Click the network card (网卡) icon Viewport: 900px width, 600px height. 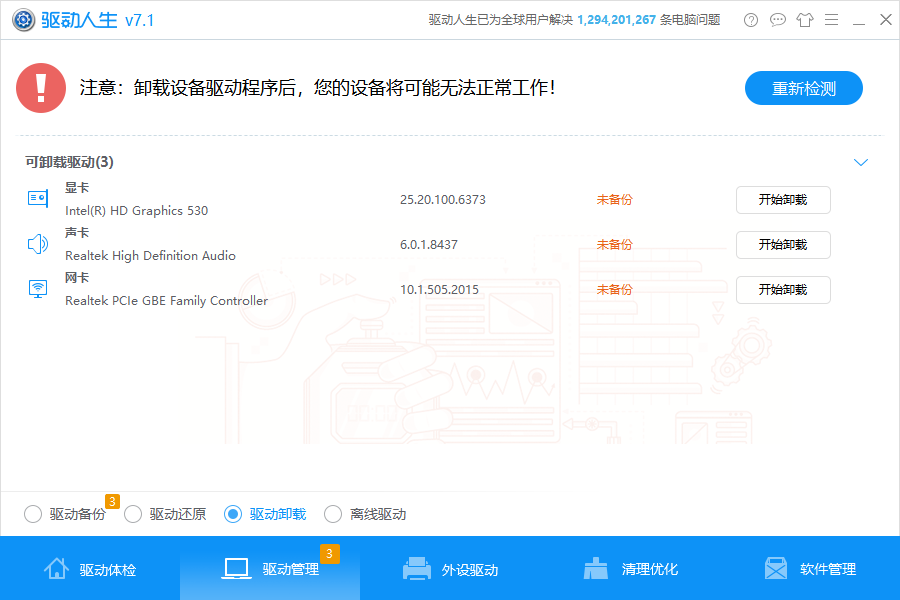click(38, 289)
